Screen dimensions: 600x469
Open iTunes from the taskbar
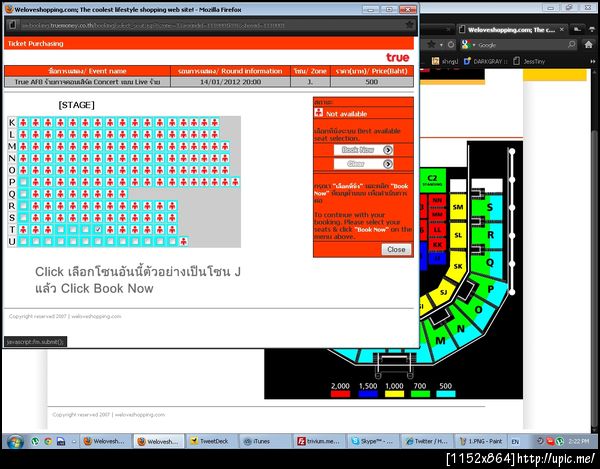[x=263, y=441]
